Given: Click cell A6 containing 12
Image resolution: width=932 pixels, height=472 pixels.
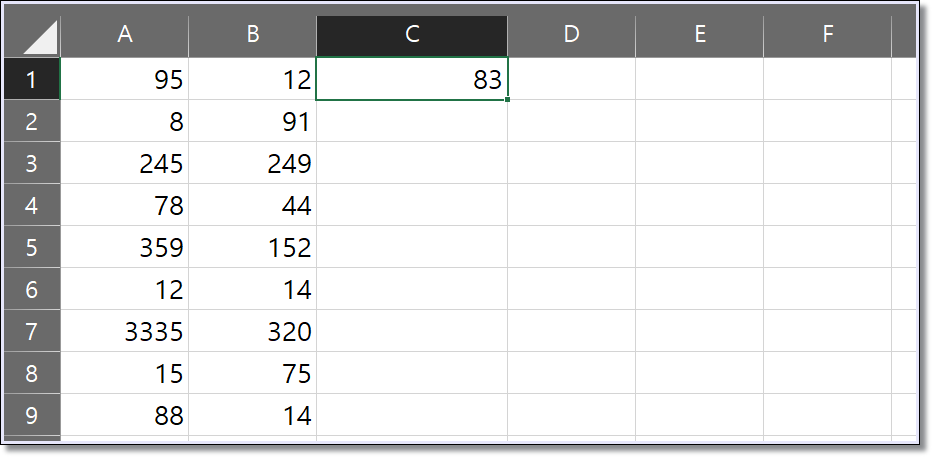Looking at the screenshot, I should 125,289.
